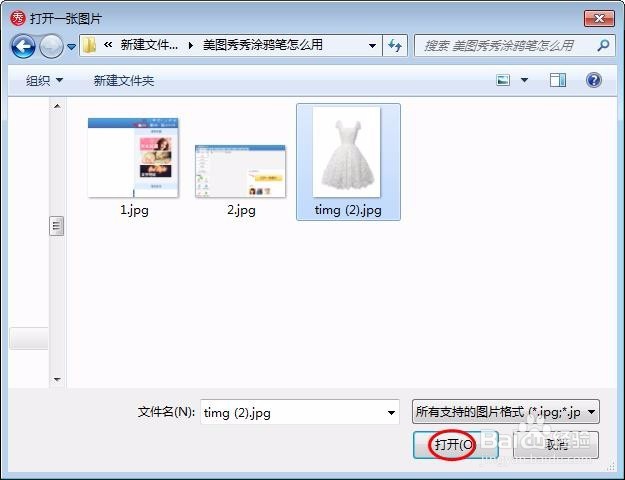This screenshot has height=480, width=625.
Task: Click the magnifier search icon
Action: [x=603, y=45]
